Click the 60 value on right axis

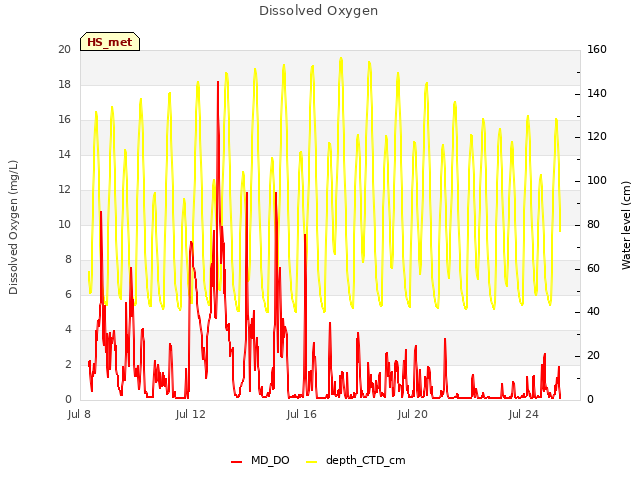pyautogui.click(x=593, y=269)
